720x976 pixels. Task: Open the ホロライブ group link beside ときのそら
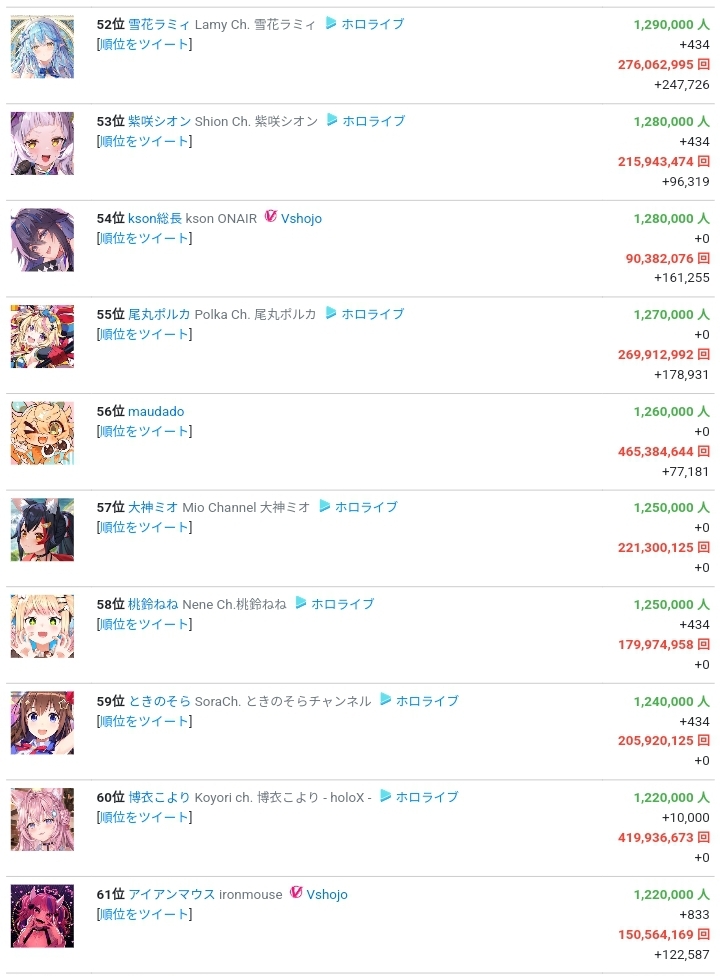427,701
